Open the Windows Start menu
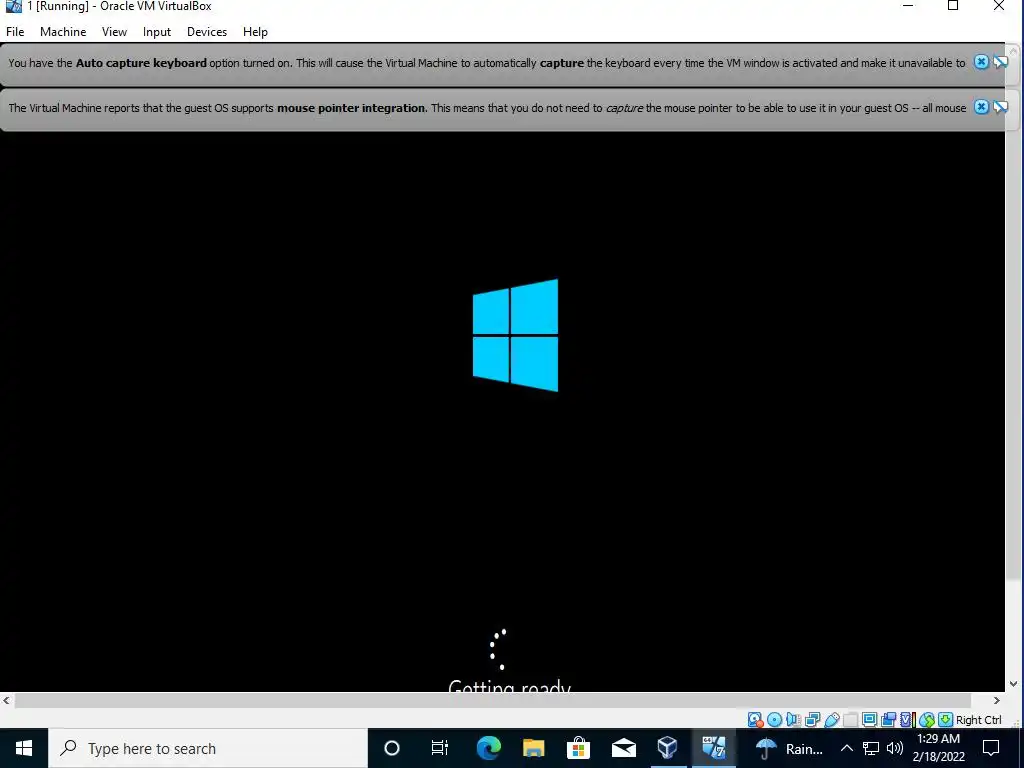The width and height of the screenshot is (1024, 768). click(24, 748)
